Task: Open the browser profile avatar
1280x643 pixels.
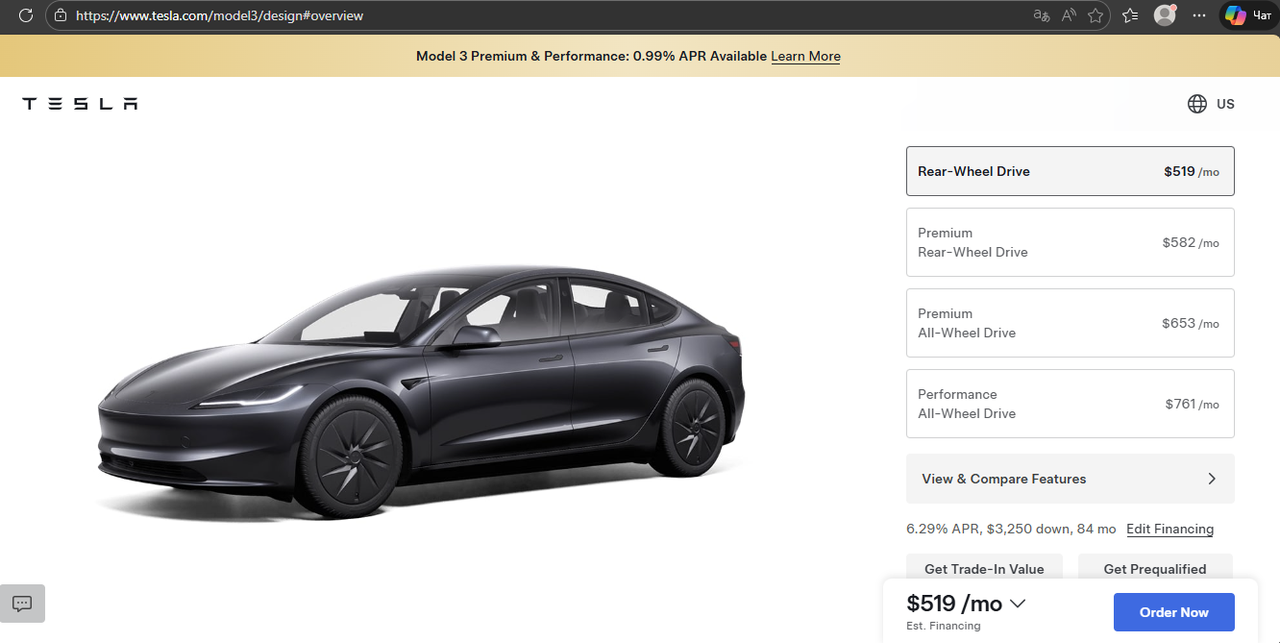Action: pyautogui.click(x=1164, y=15)
